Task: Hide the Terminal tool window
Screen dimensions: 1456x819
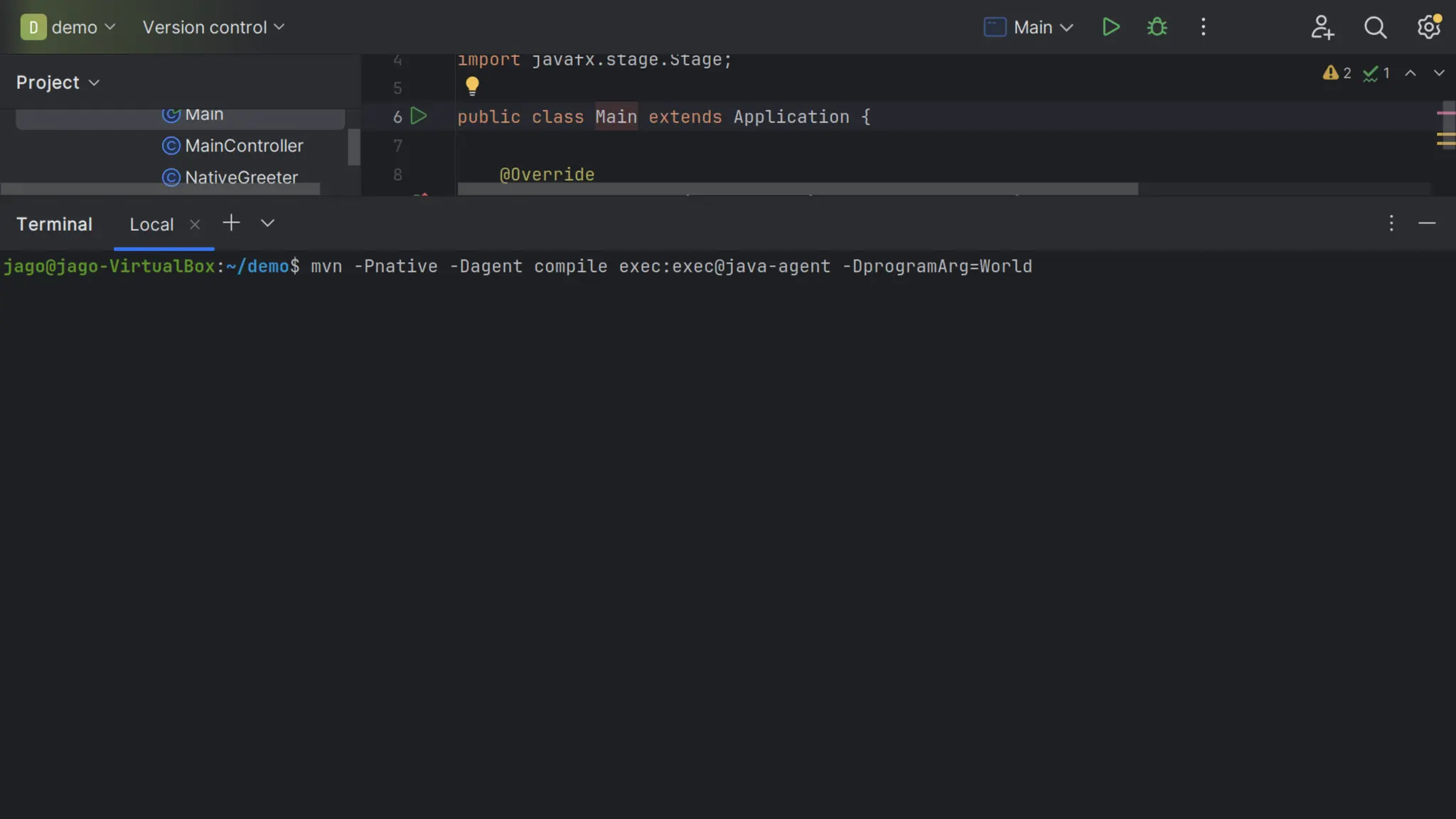Action: (1427, 223)
